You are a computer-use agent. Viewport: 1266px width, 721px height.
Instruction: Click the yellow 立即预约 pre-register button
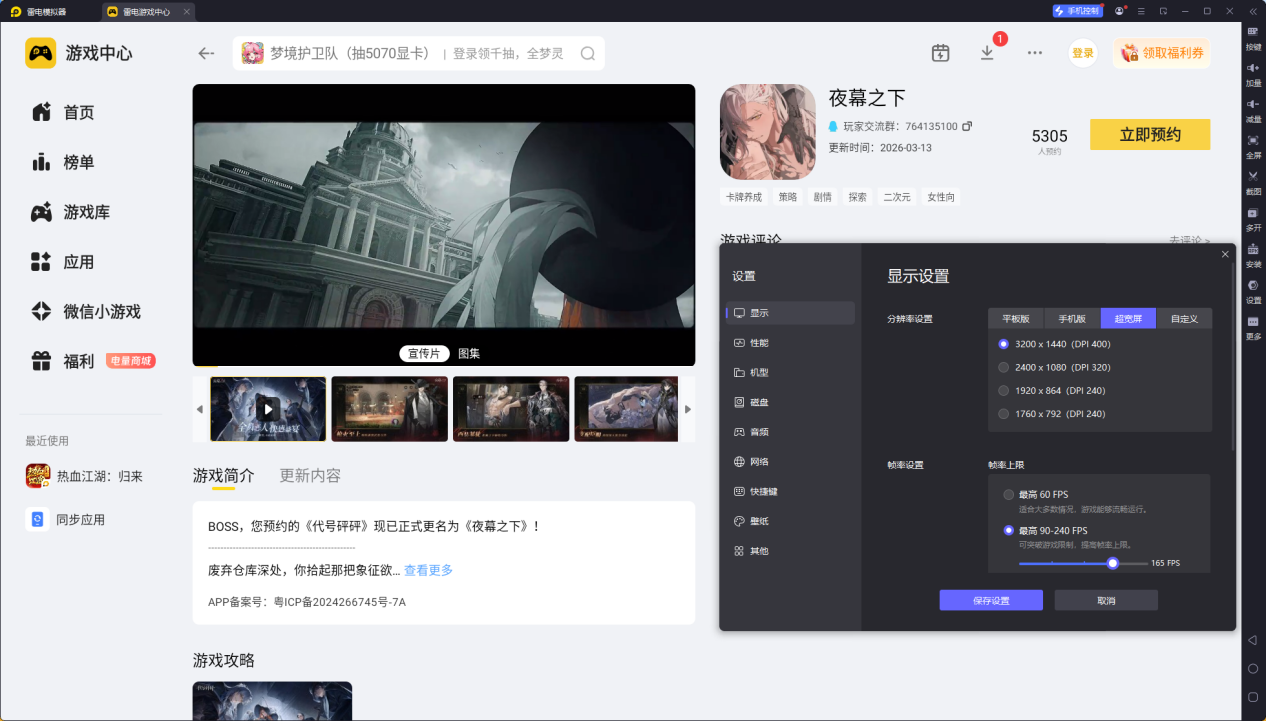[1150, 135]
